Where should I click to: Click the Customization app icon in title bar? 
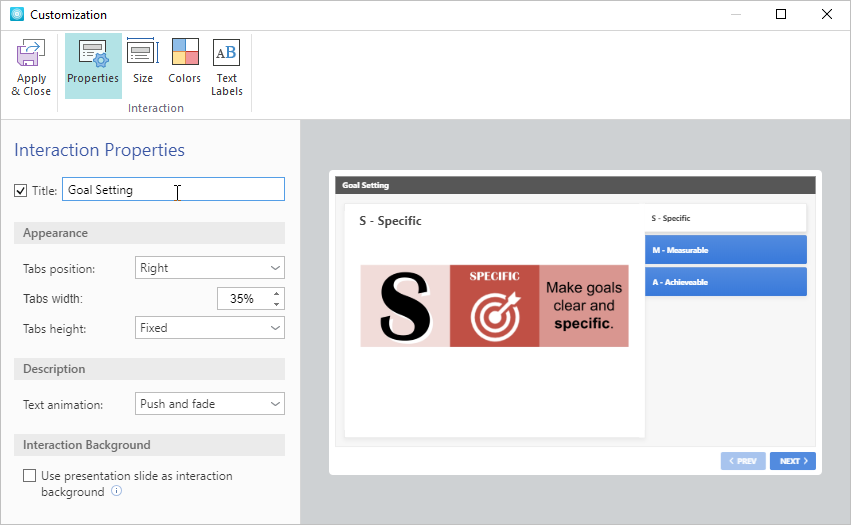[16, 15]
